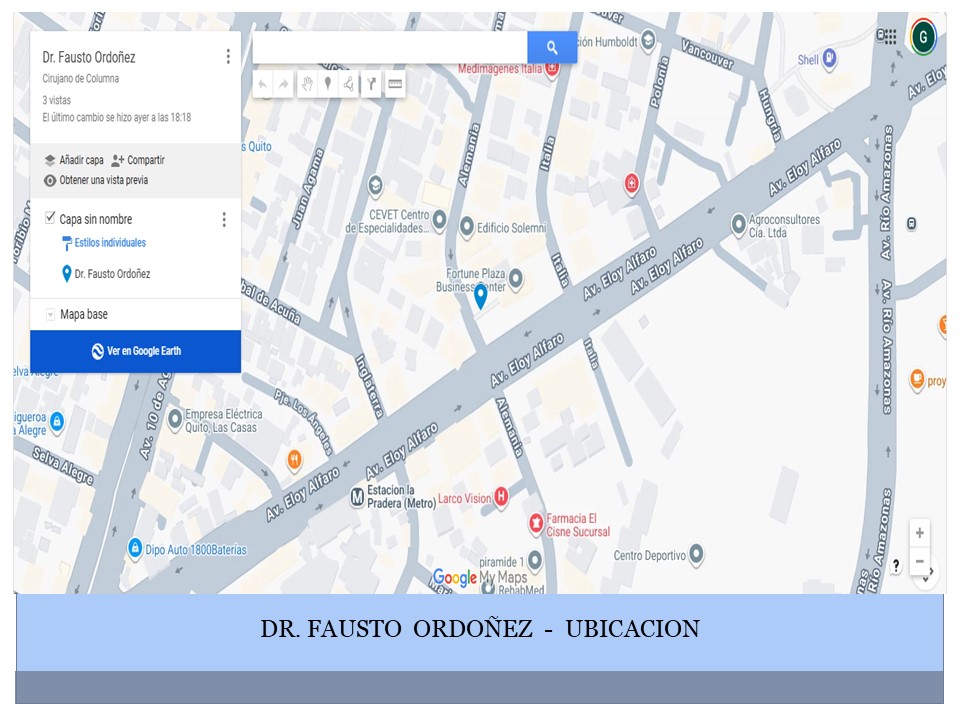Click the blue Dr. Fausto Ordoñez map pin
The image size is (960, 720).
[481, 297]
